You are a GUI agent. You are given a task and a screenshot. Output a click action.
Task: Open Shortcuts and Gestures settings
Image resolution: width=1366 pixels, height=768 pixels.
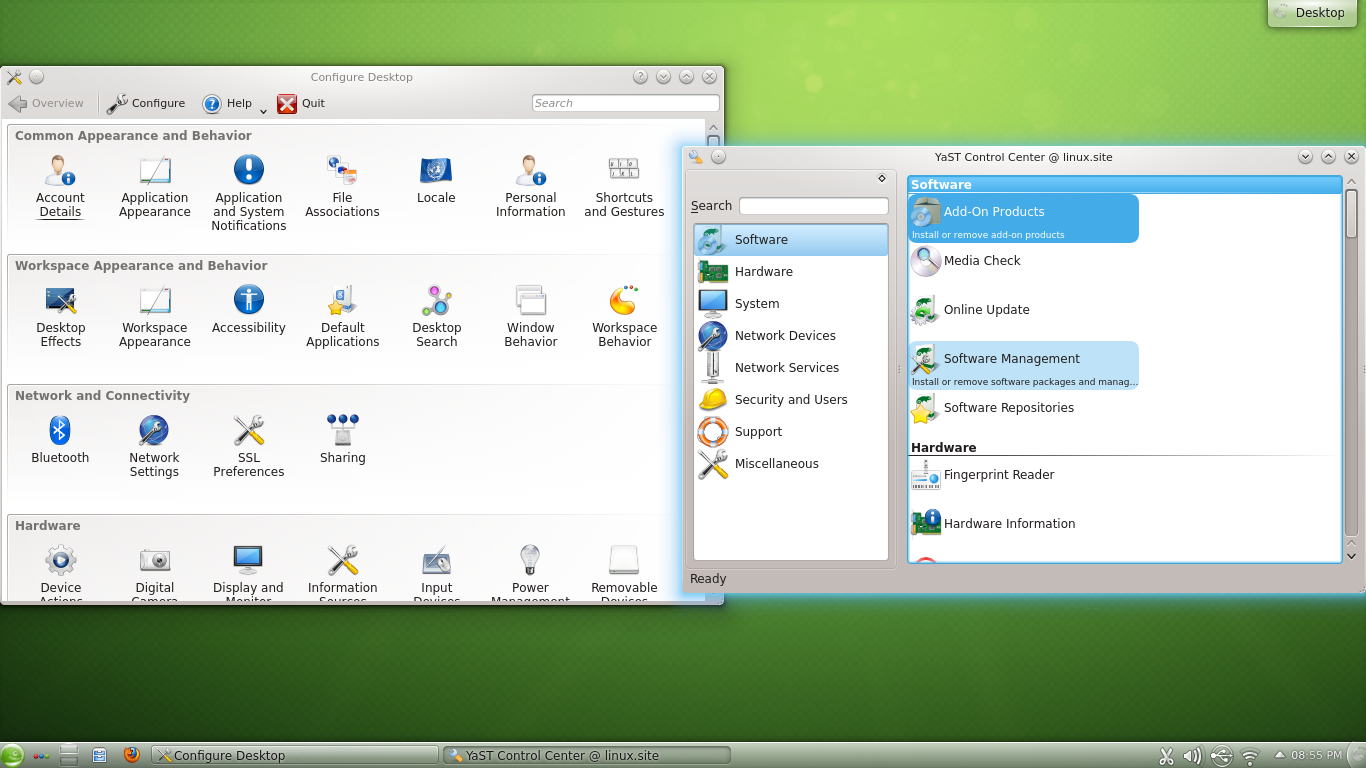tap(624, 186)
